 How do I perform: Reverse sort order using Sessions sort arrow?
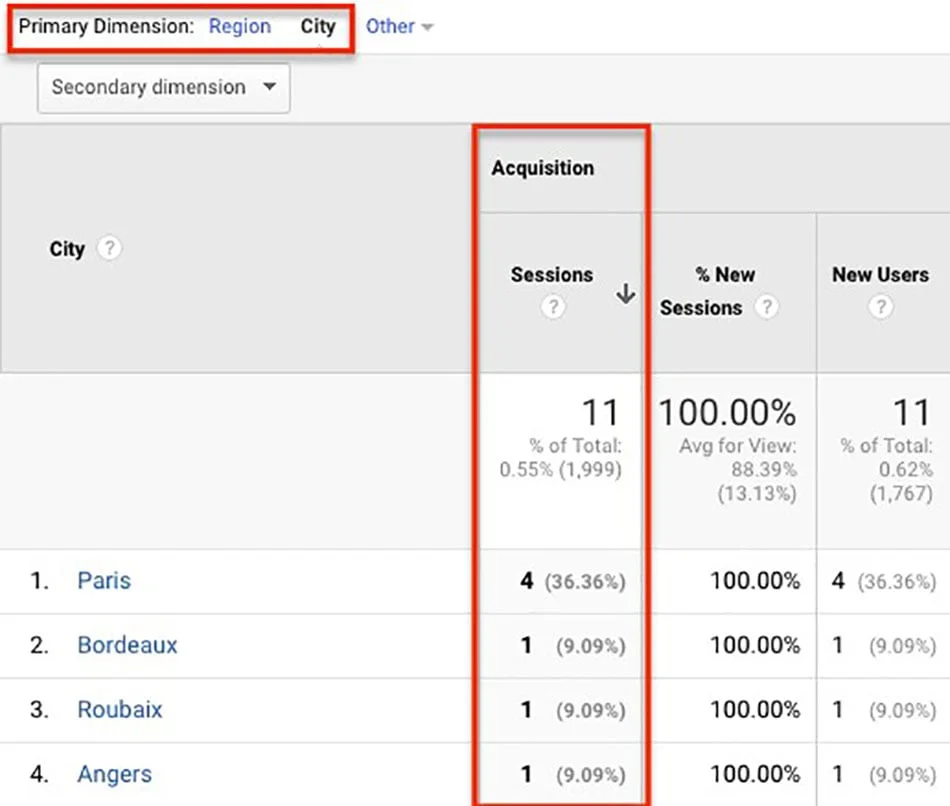pos(626,295)
